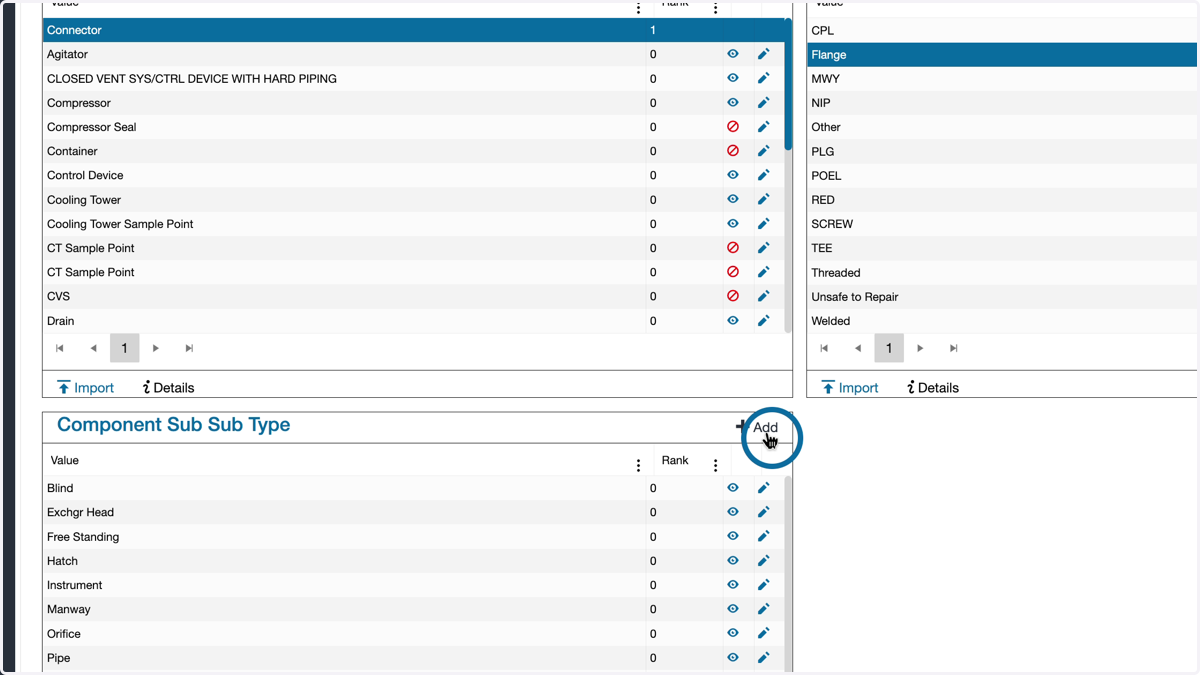
Task: Re-enable hidden Compressor Seal row
Action: click(733, 127)
